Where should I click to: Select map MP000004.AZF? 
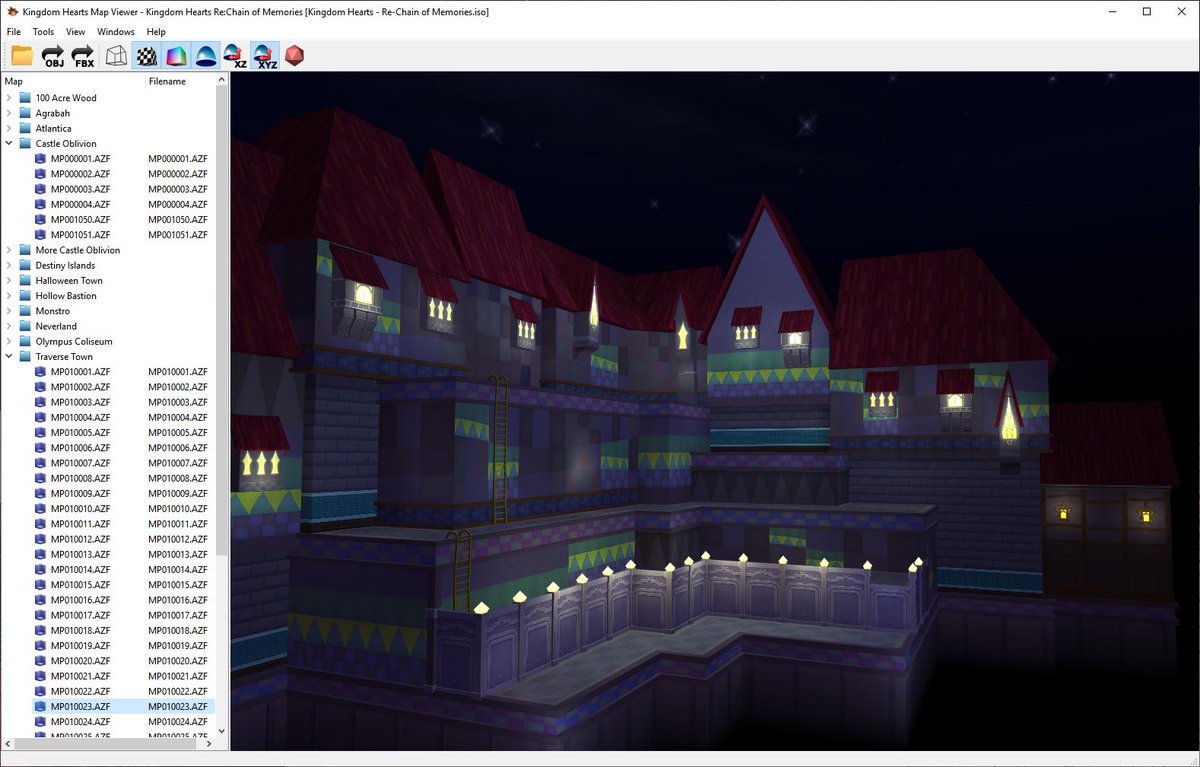(80, 204)
